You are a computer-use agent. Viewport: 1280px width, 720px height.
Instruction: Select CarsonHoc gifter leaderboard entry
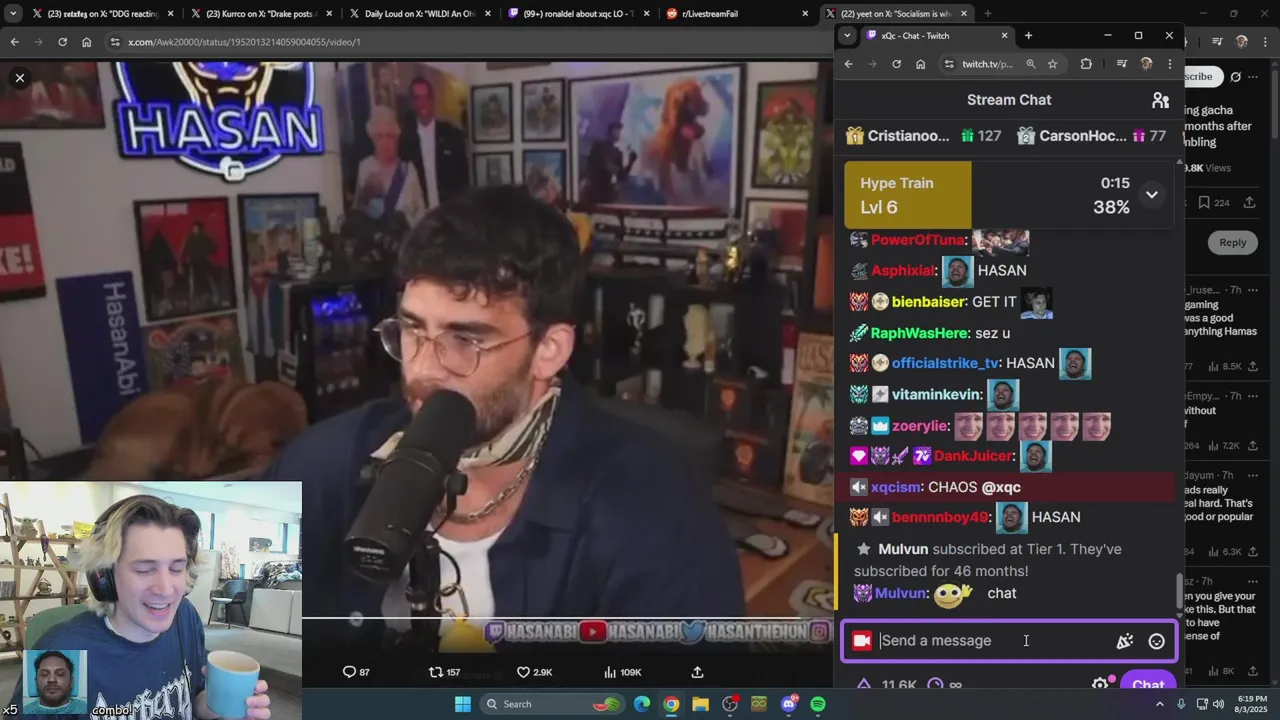coord(1091,136)
